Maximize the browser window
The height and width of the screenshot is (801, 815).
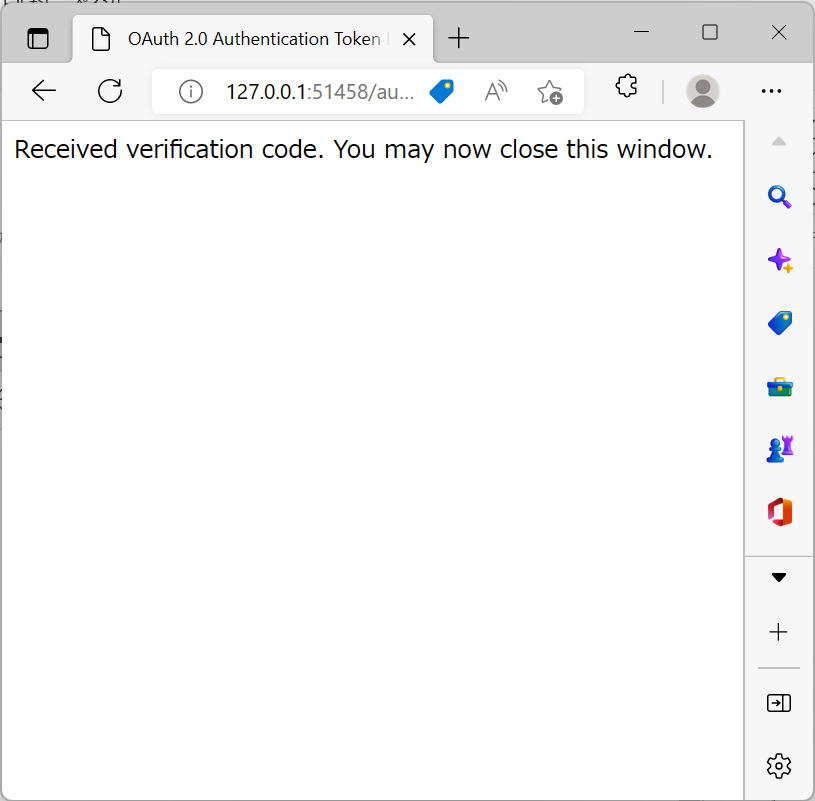[x=710, y=32]
